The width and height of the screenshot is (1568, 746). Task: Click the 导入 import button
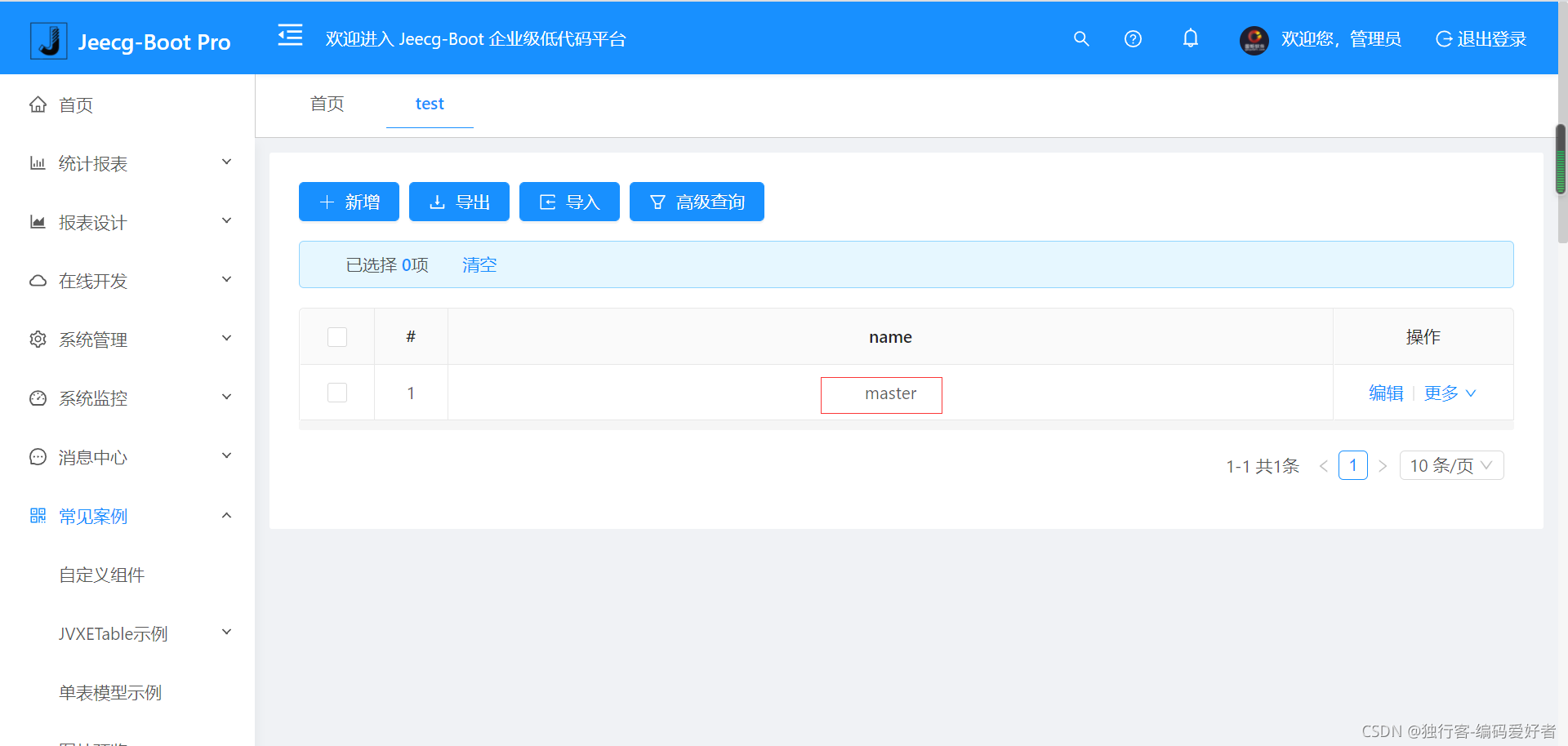point(569,202)
